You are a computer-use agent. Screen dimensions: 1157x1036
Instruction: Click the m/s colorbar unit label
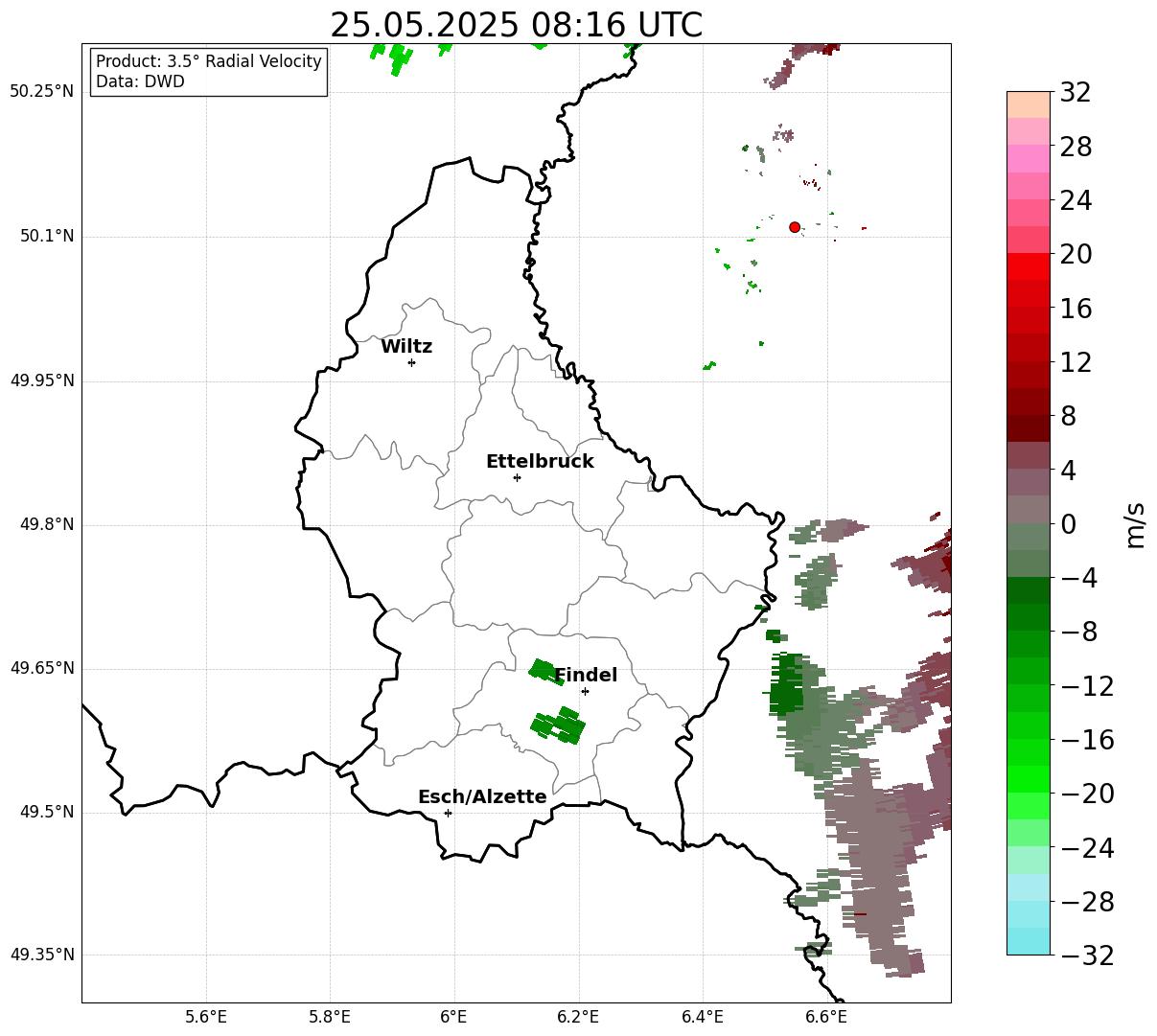click(1135, 524)
